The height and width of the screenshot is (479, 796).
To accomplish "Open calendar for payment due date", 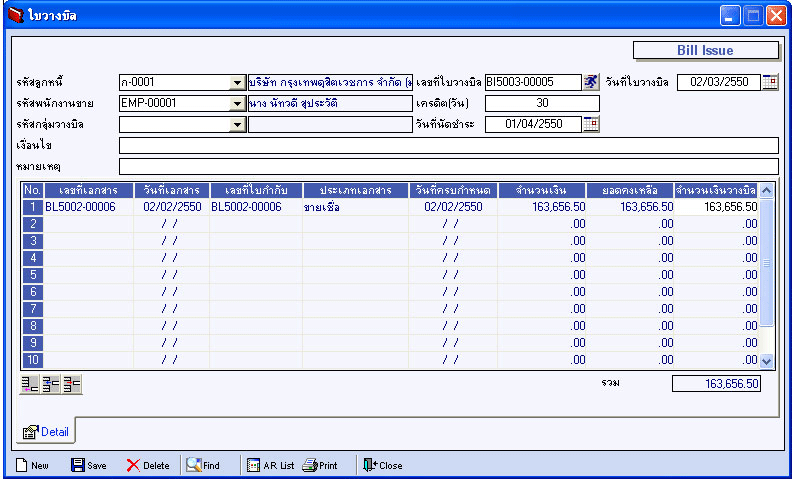I will click(x=591, y=124).
